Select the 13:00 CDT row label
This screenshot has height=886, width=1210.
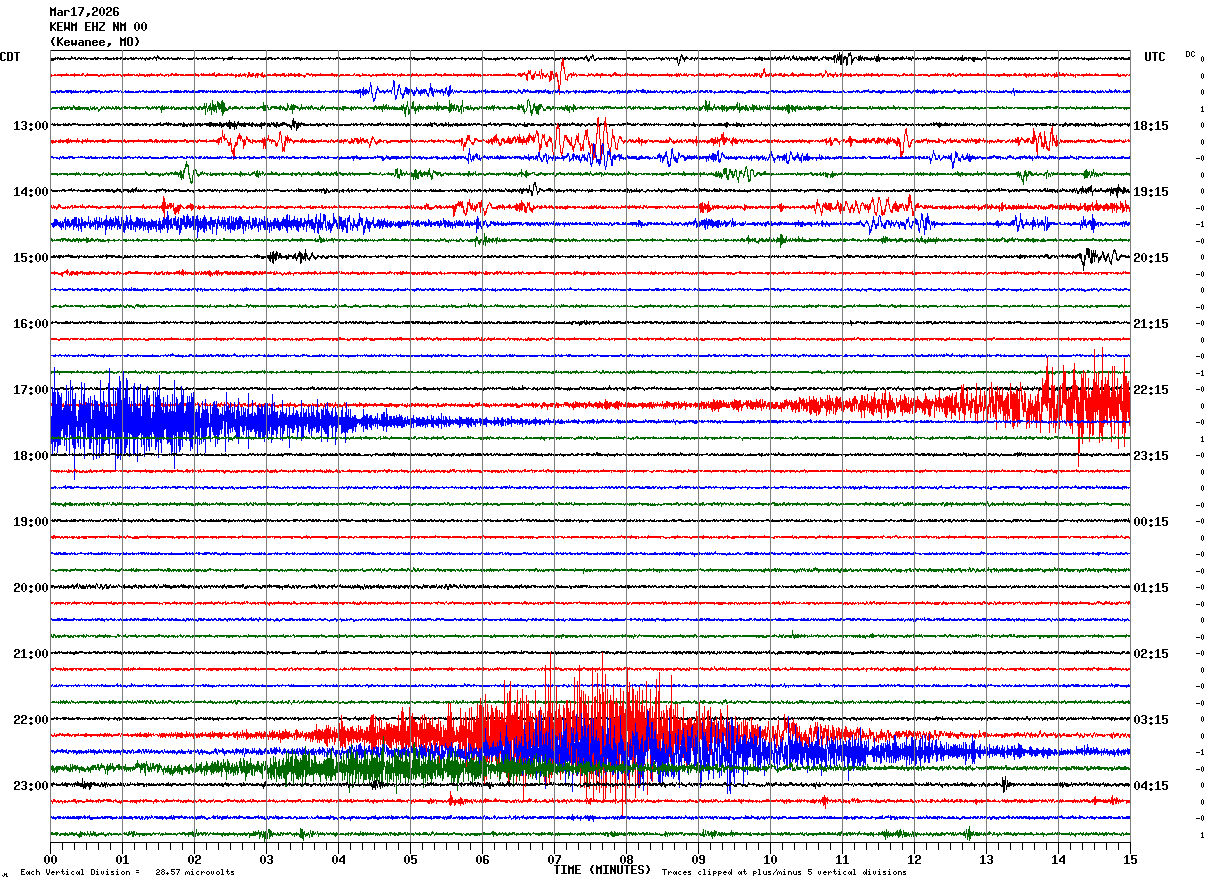tap(30, 125)
